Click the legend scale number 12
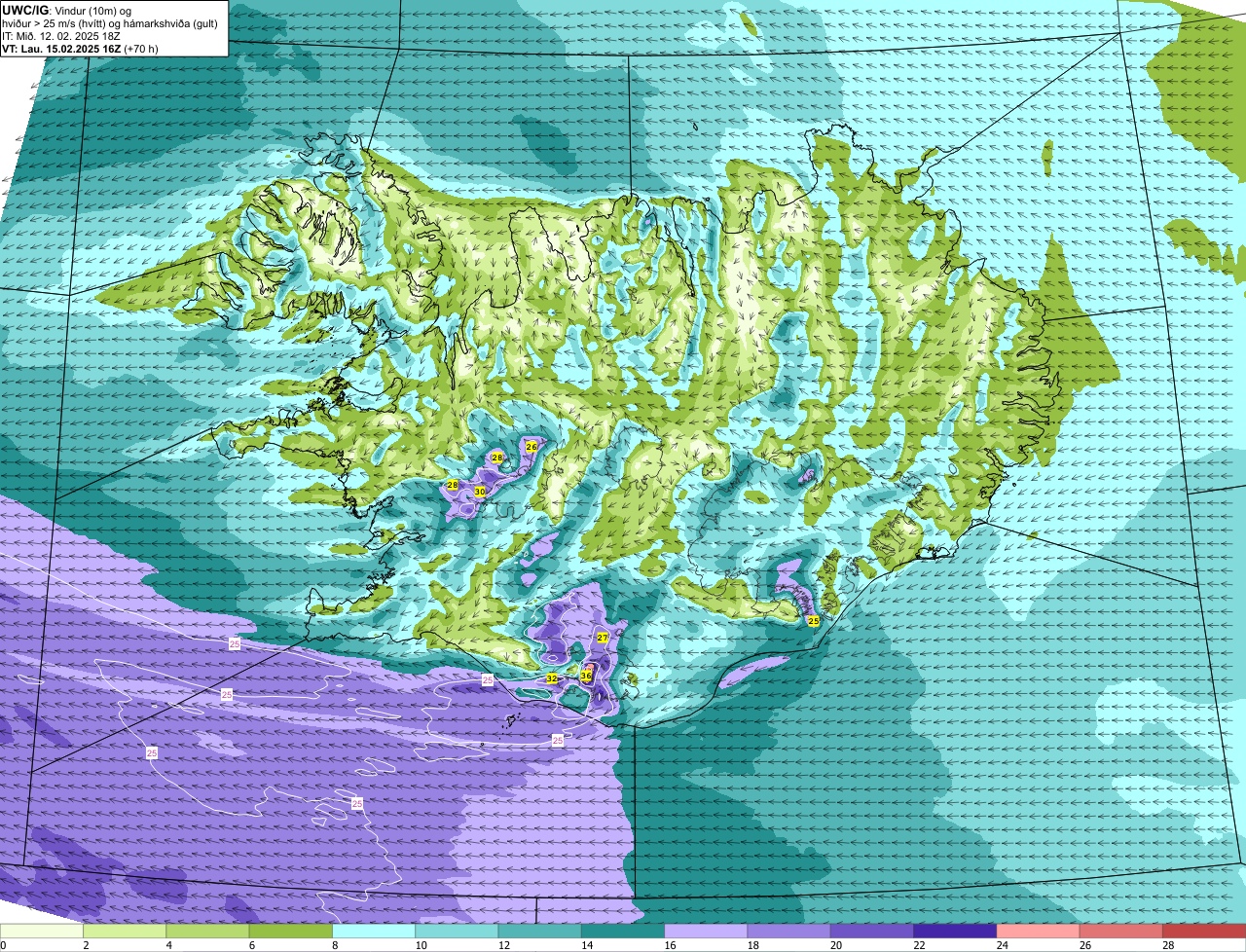The height and width of the screenshot is (952, 1246). pyautogui.click(x=502, y=945)
